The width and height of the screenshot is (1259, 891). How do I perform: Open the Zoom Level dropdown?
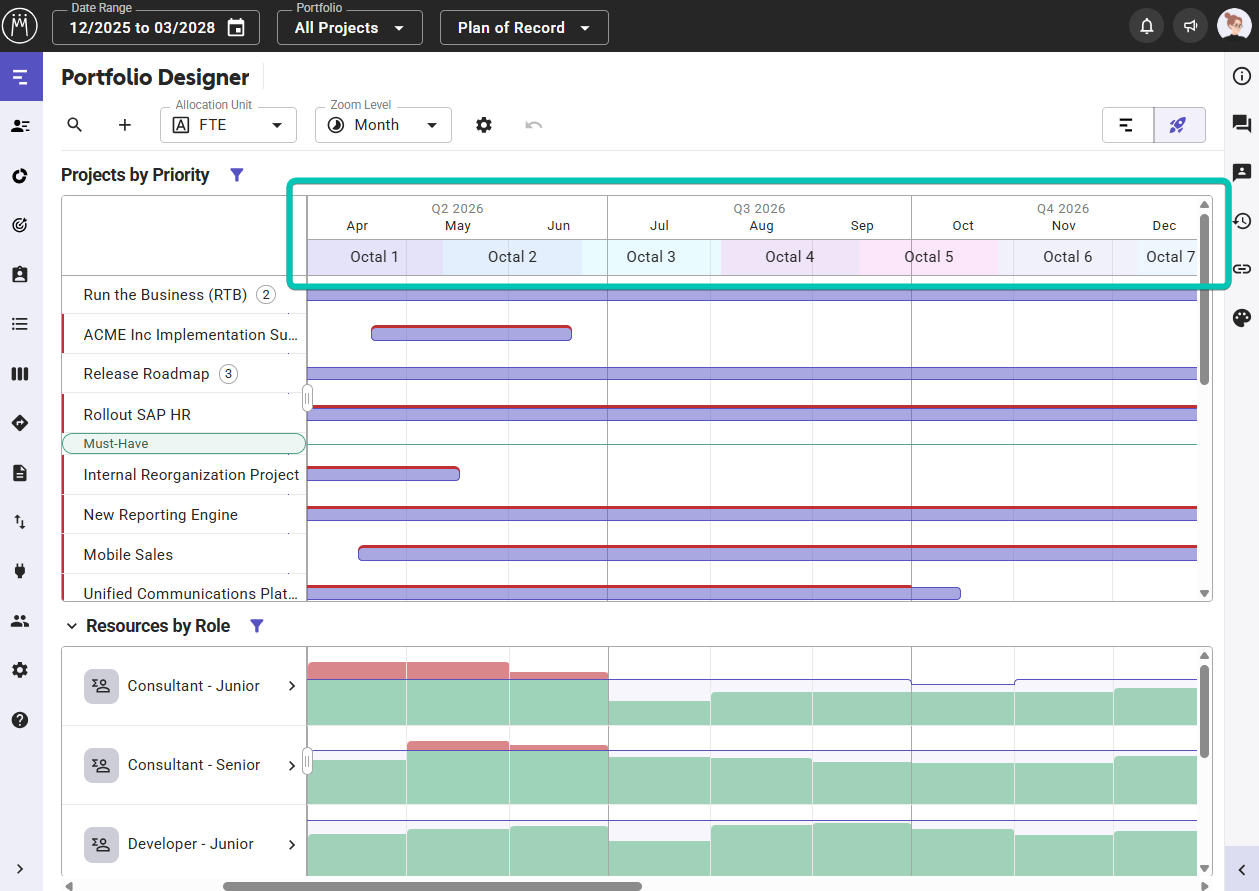click(383, 125)
